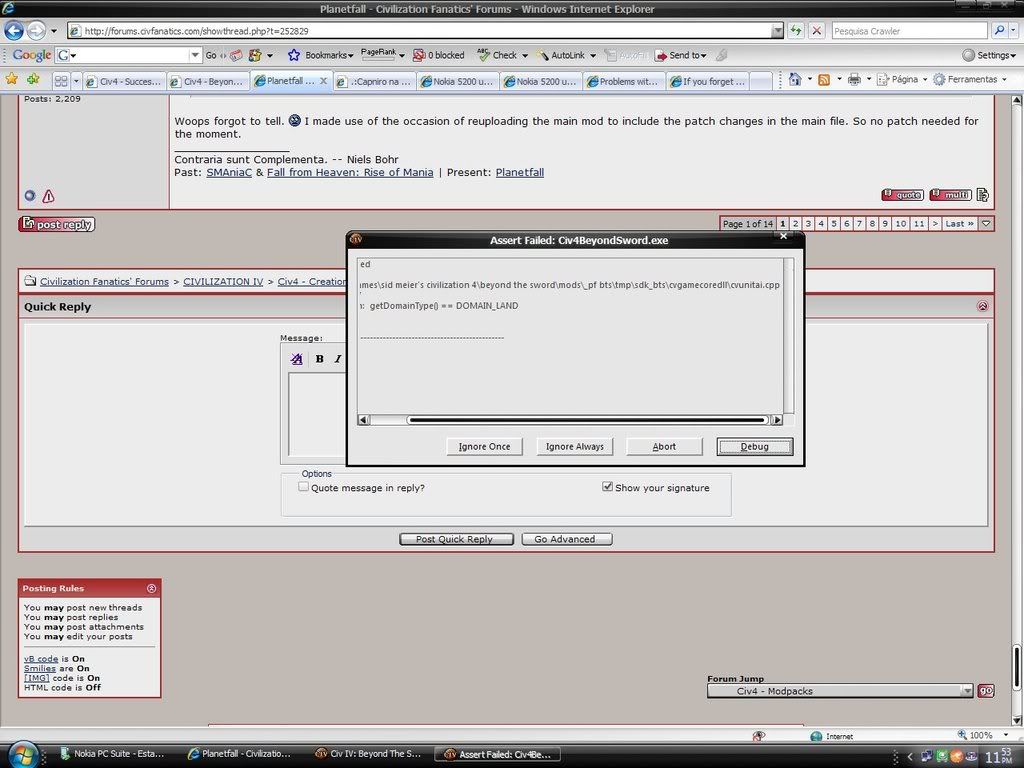Click the quick reply page icon
This screenshot has height=768, width=1024.
coord(983,195)
